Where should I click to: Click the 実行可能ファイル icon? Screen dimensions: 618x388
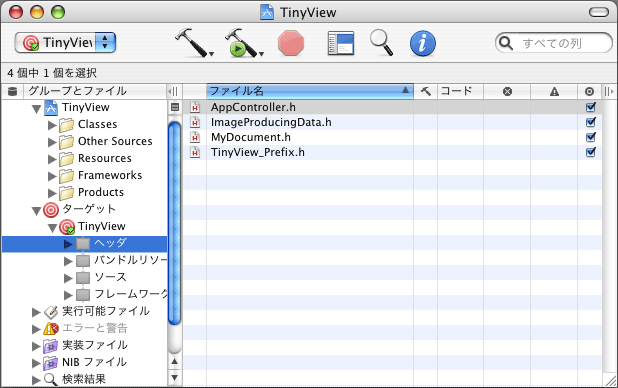(51, 312)
